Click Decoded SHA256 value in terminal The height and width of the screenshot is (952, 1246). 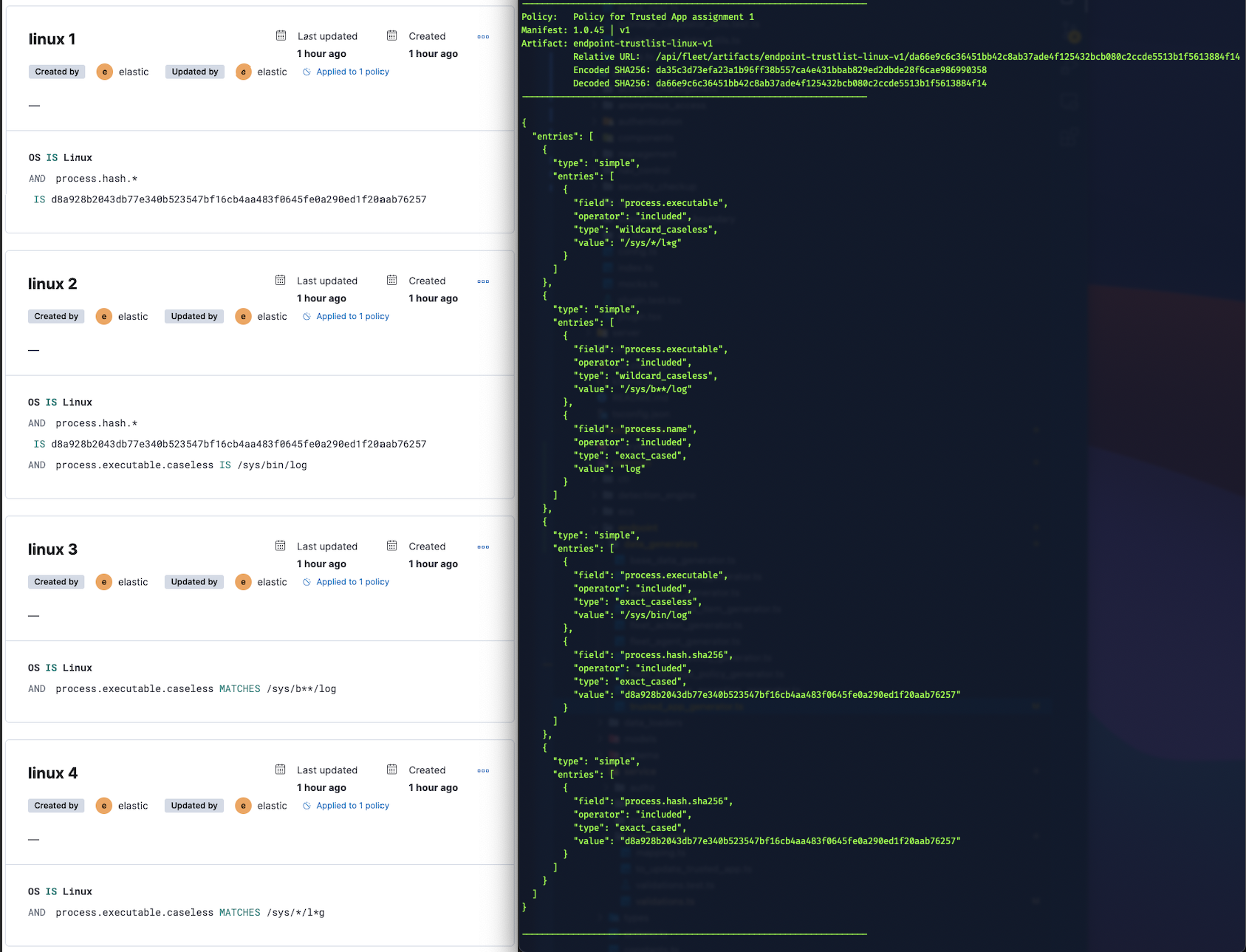click(x=821, y=83)
